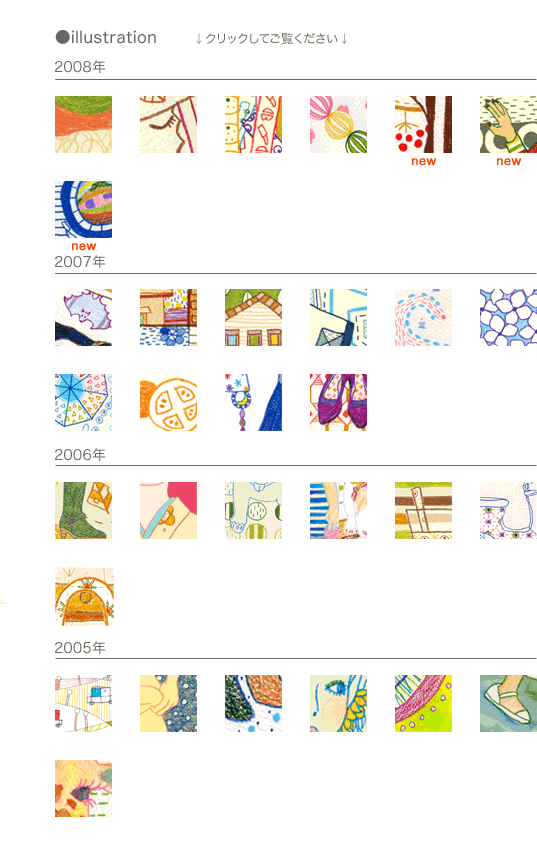Open the scooter outline illustration thumbnail

click(508, 510)
